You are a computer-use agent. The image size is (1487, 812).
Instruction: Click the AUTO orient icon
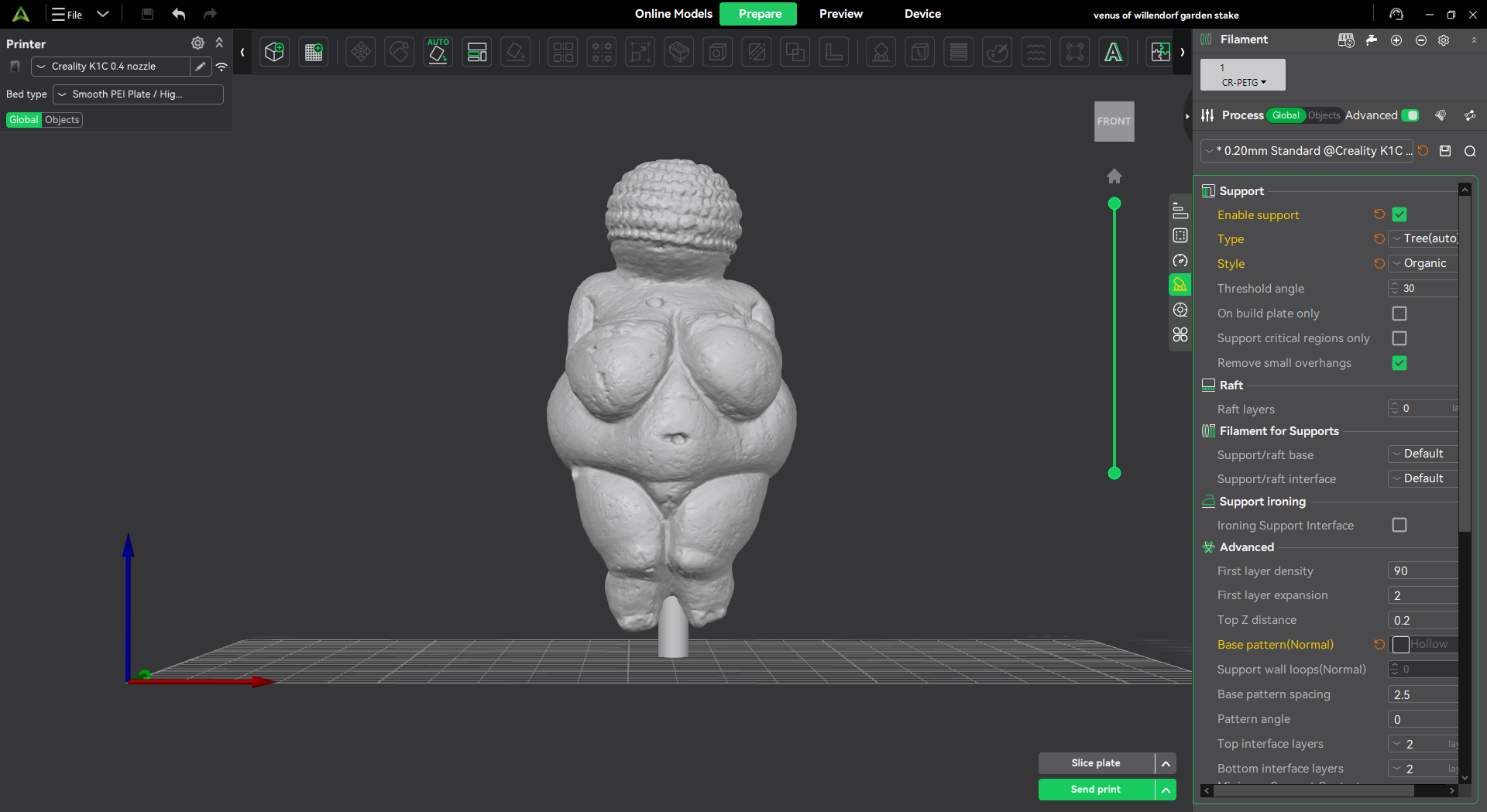coord(438,52)
